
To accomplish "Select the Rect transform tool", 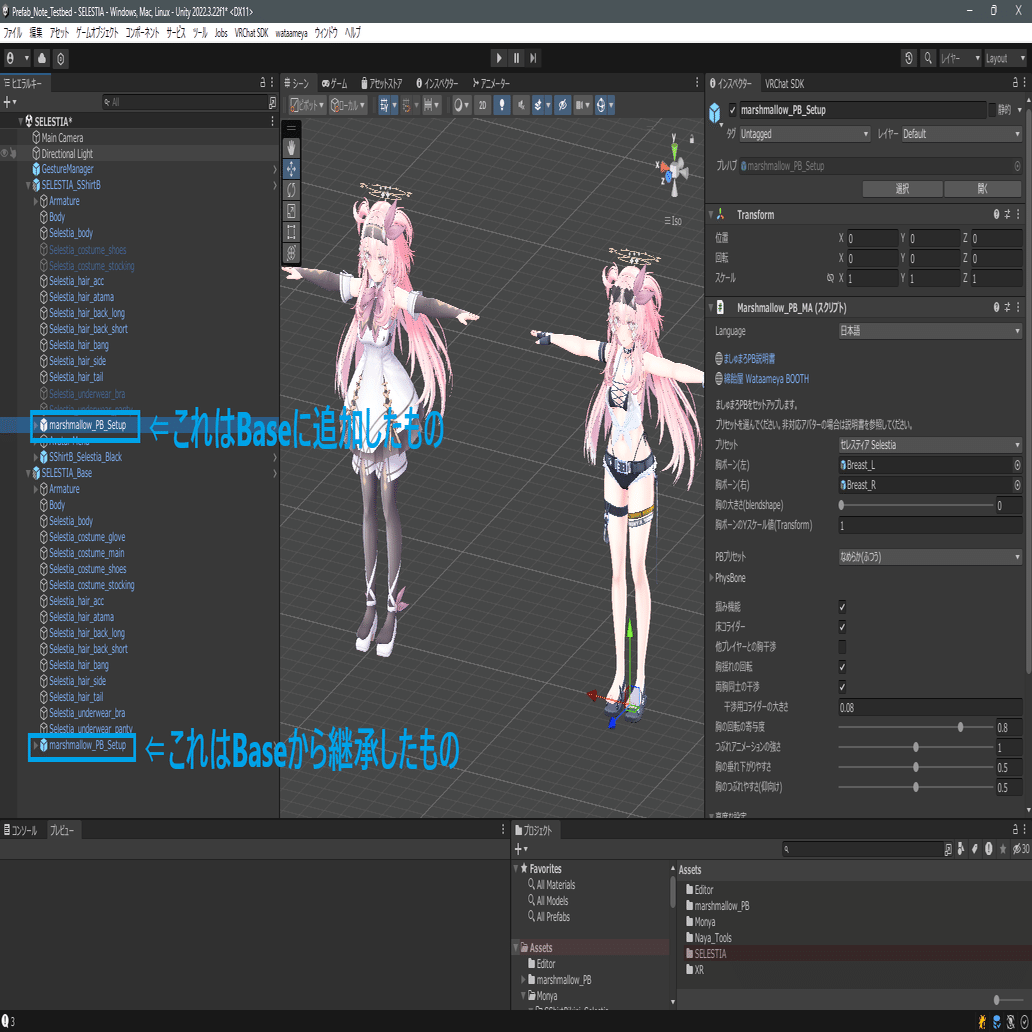I will click(x=292, y=232).
